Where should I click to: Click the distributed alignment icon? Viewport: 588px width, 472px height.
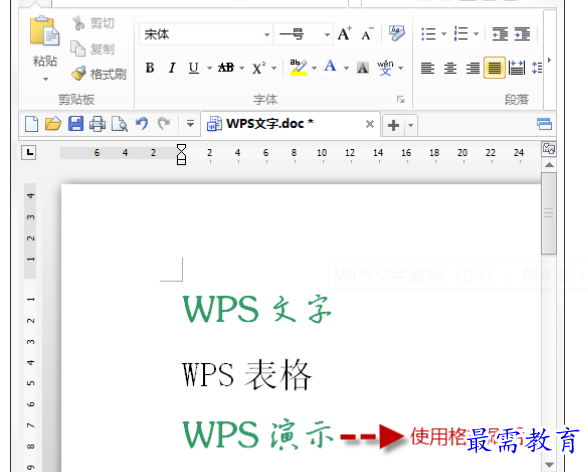517,68
